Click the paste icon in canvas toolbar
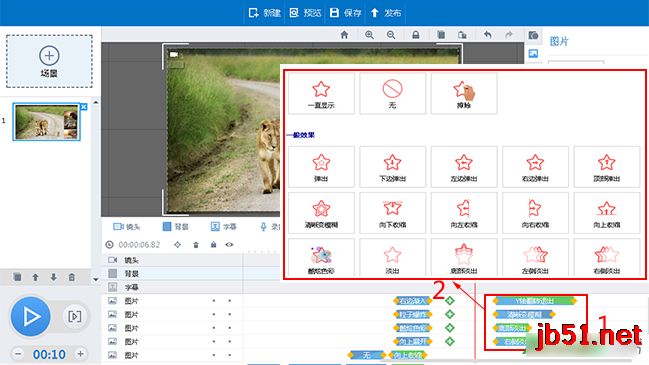The width and height of the screenshot is (649, 365). (462, 35)
